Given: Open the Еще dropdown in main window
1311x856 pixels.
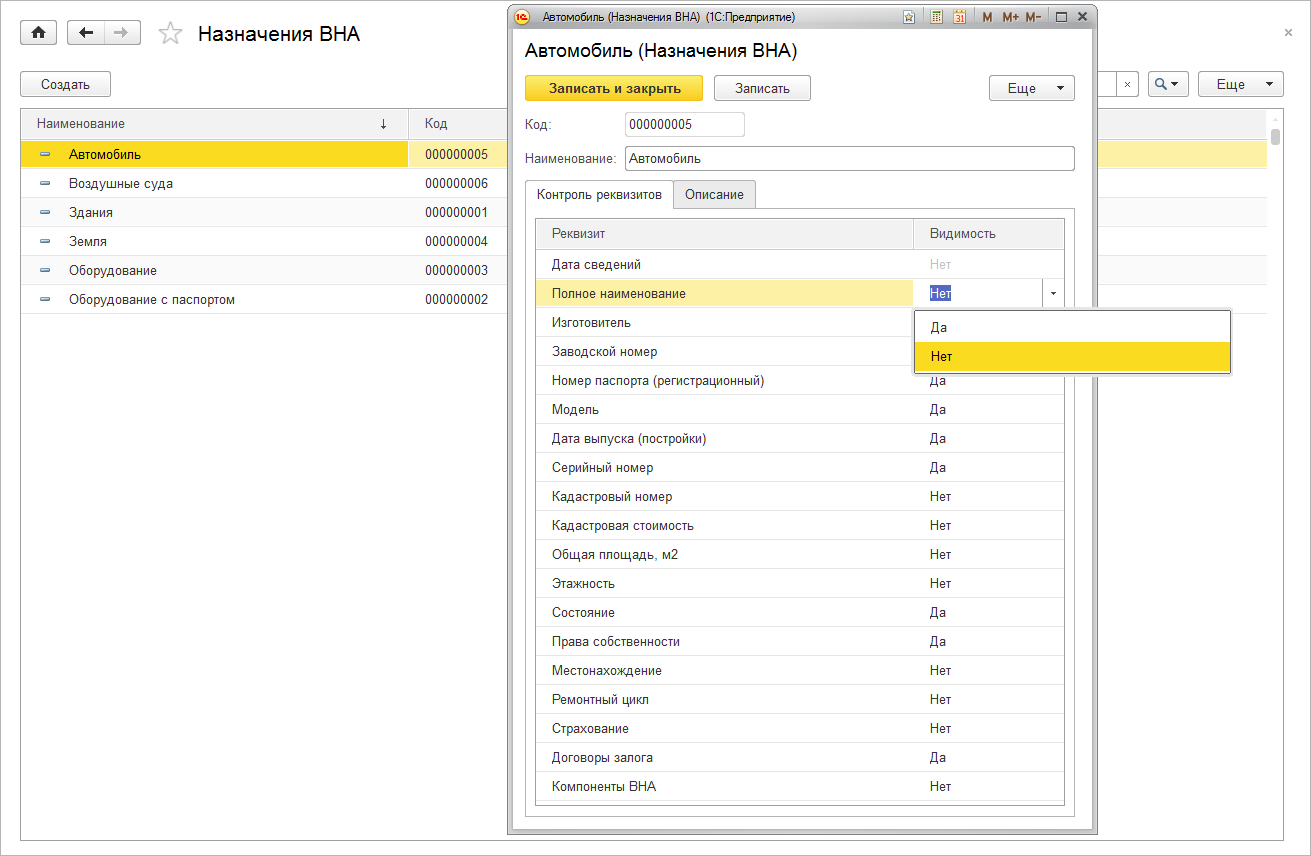Looking at the screenshot, I should coord(1240,85).
